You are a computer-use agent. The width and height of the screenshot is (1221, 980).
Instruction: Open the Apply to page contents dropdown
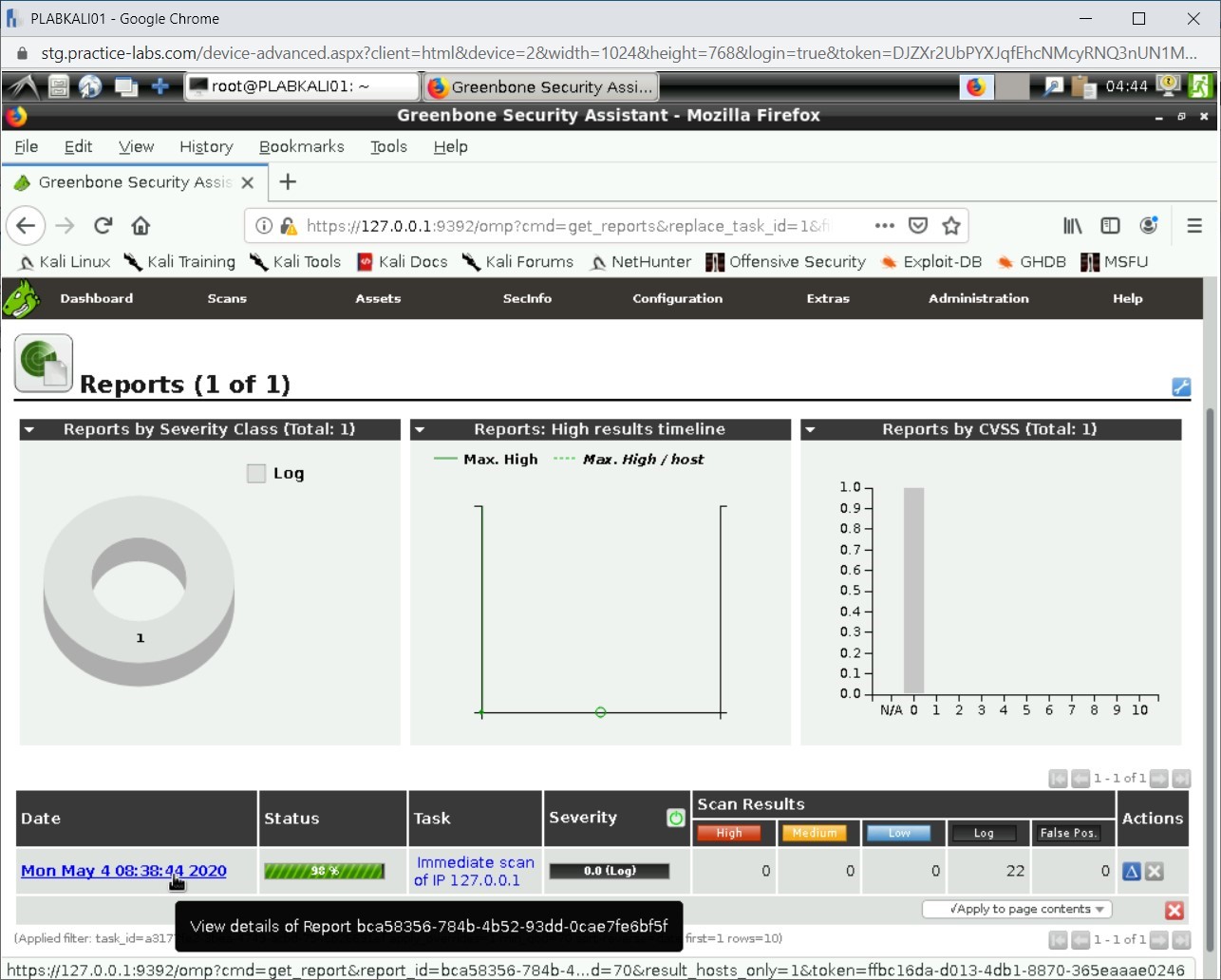(x=1017, y=909)
